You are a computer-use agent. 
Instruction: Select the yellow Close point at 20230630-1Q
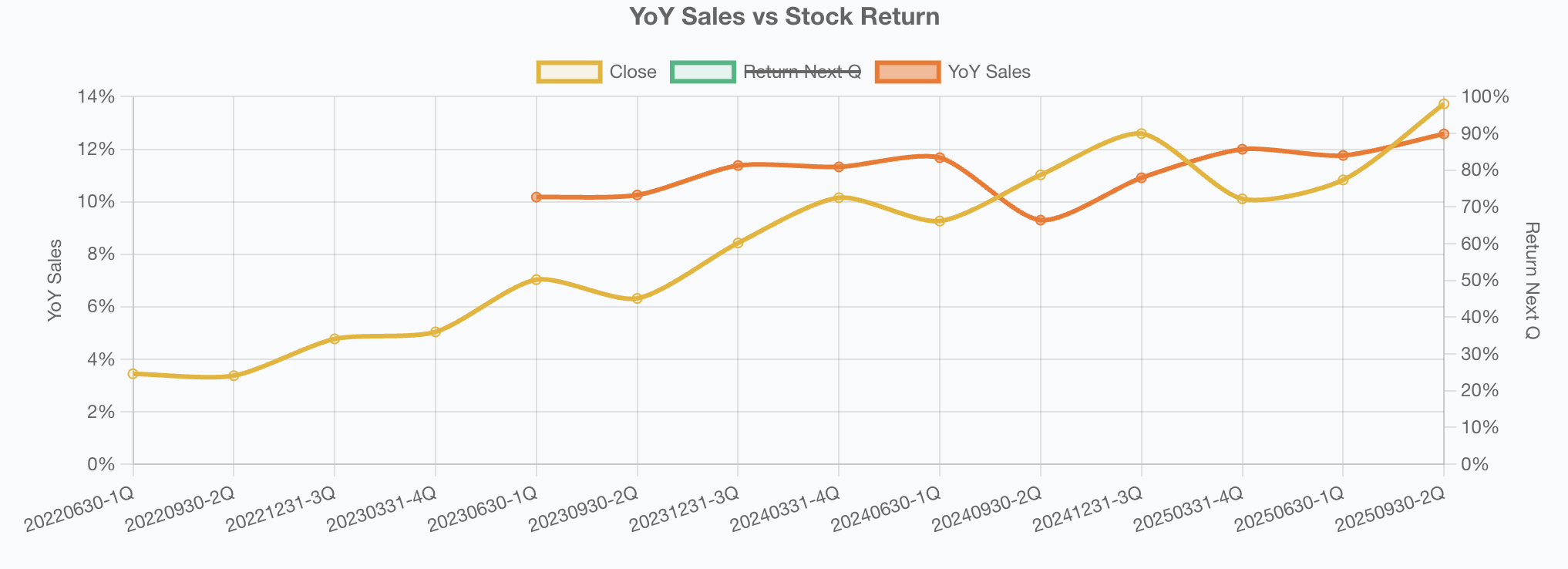point(537,280)
